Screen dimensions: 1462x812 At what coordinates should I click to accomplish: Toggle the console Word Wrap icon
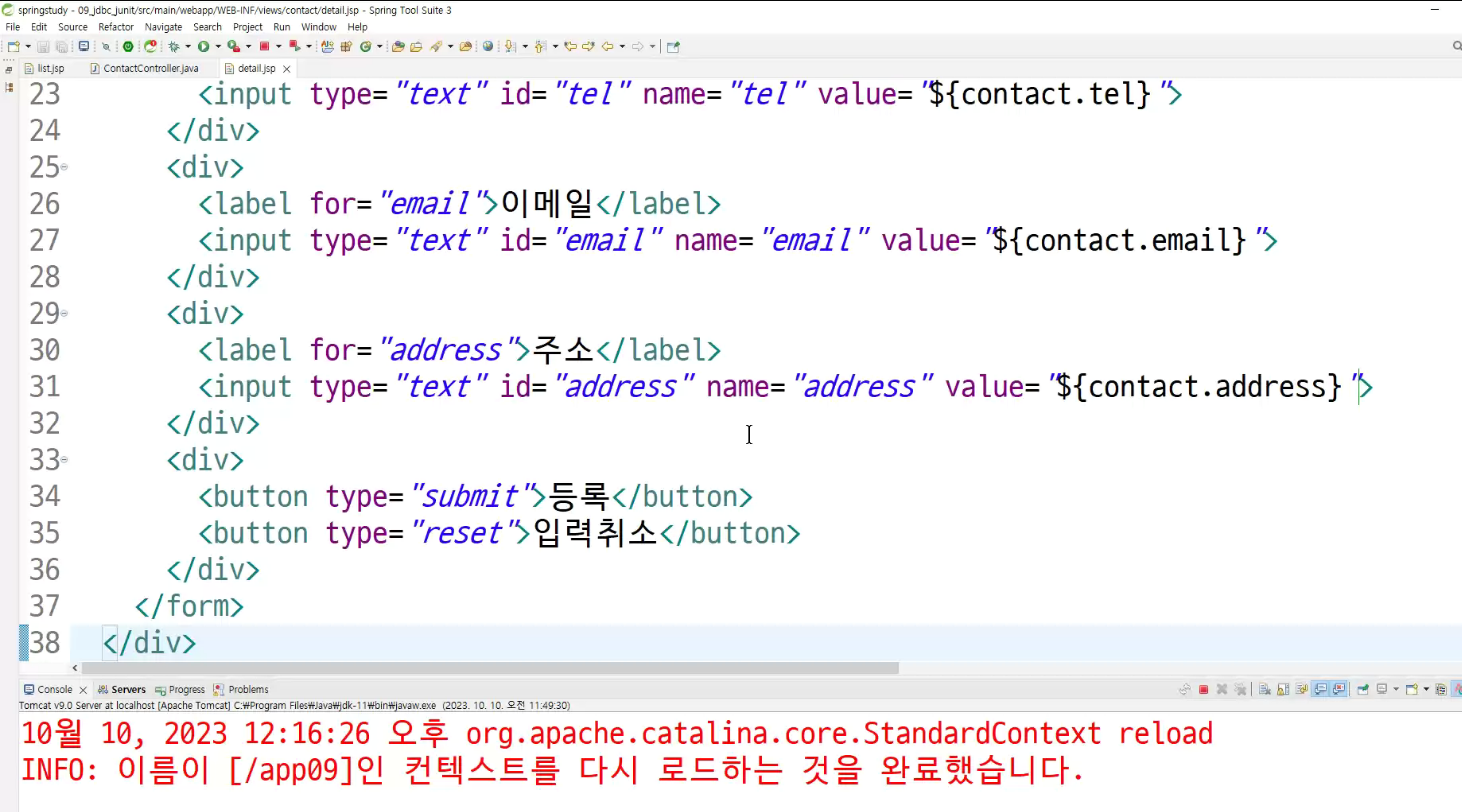click(x=1301, y=689)
